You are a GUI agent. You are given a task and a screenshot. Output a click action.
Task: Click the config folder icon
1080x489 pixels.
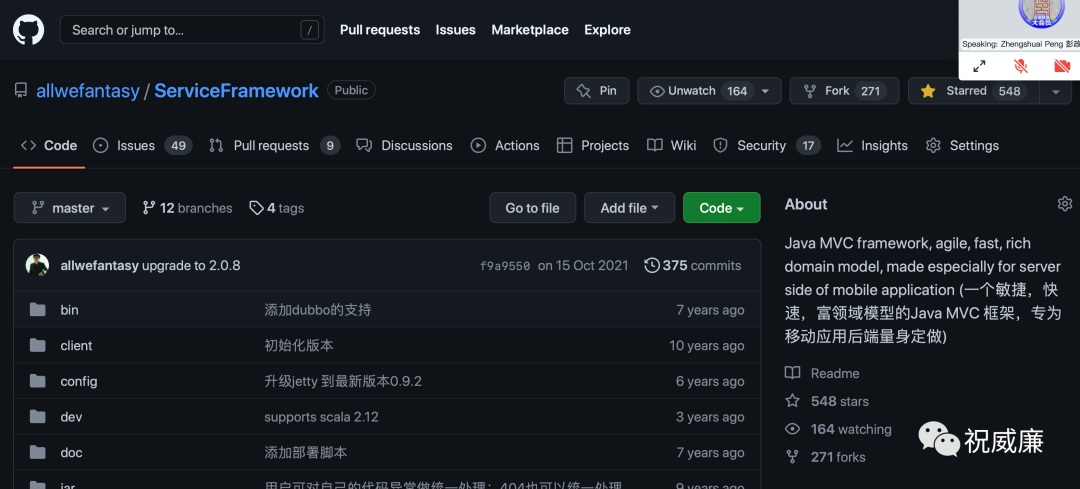pyautogui.click(x=38, y=382)
